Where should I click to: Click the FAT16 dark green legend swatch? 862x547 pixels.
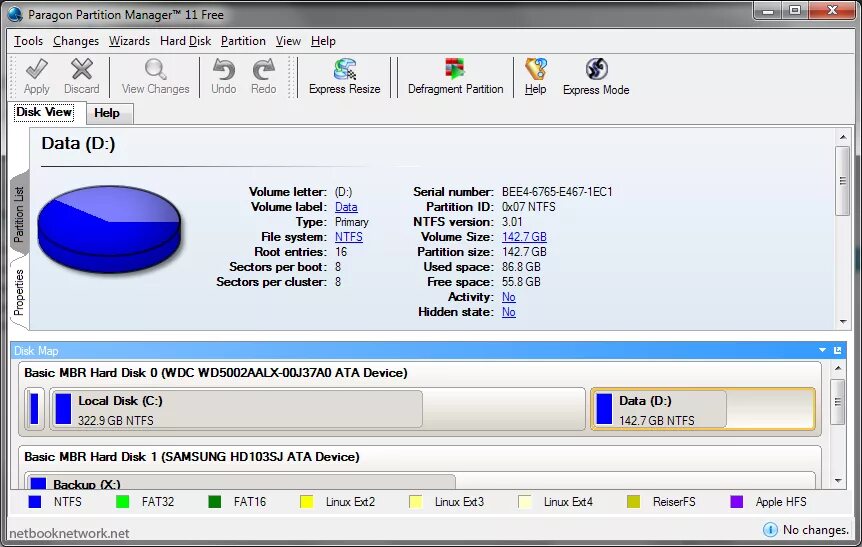pos(214,501)
